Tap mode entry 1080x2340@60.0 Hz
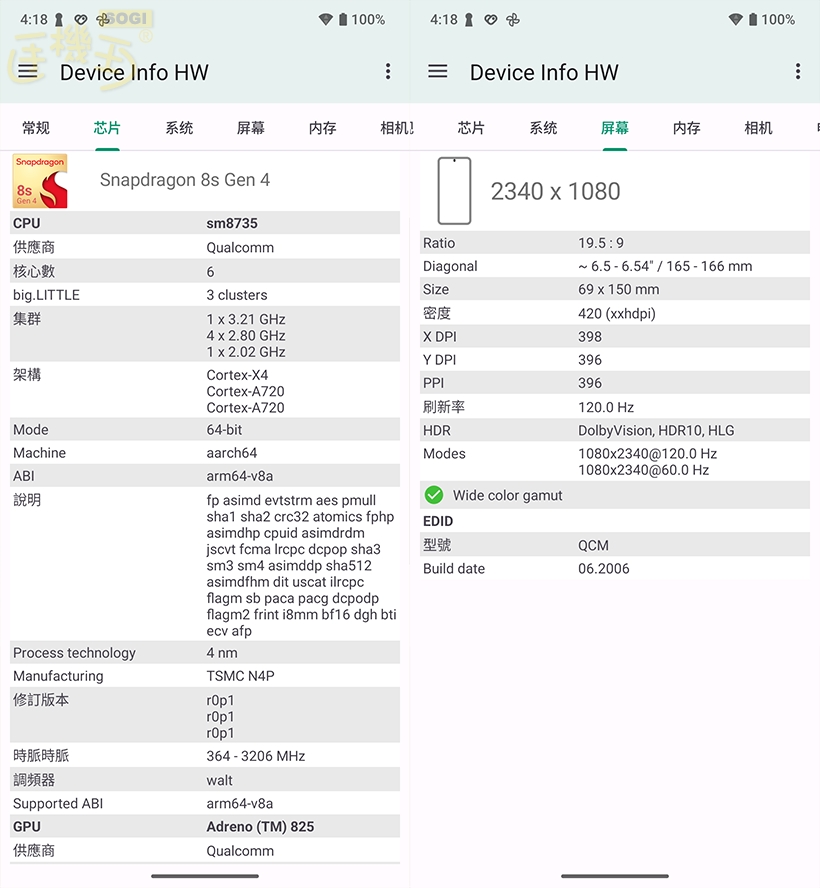 click(643, 470)
